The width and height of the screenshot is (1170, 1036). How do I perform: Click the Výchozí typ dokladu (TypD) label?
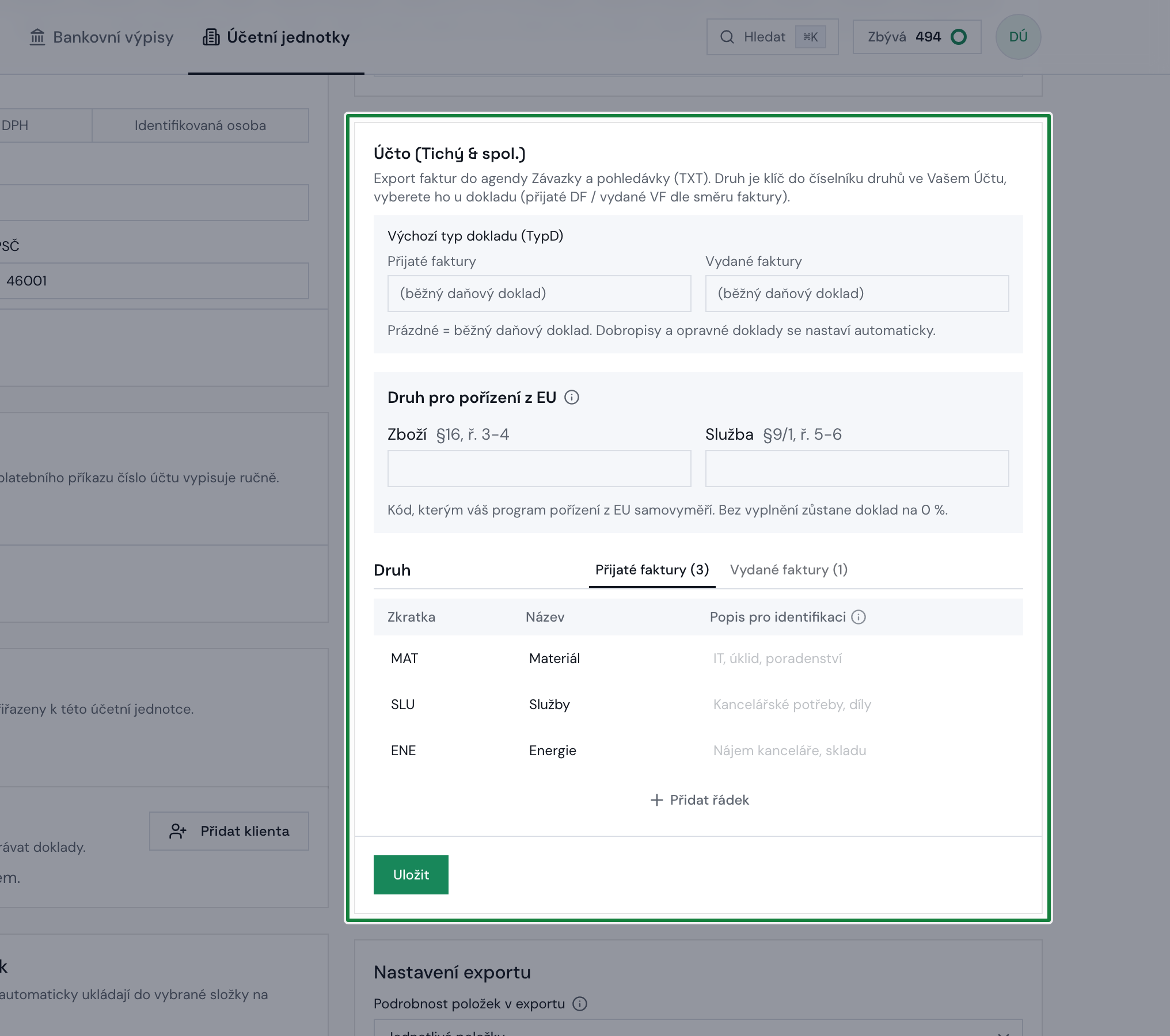point(475,236)
